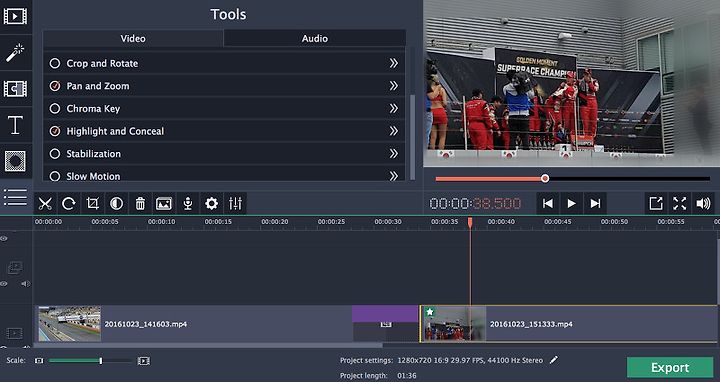Skip to previous frame

click(x=547, y=203)
